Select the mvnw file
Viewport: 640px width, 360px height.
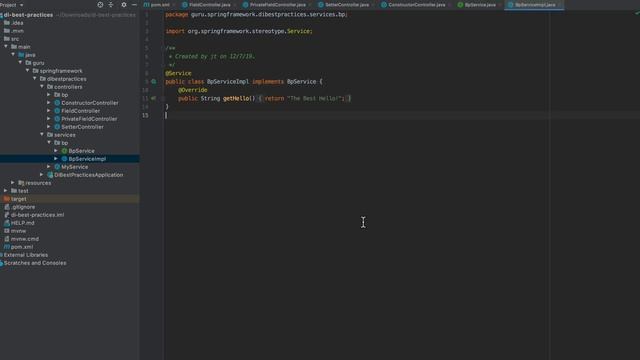click(x=18, y=231)
